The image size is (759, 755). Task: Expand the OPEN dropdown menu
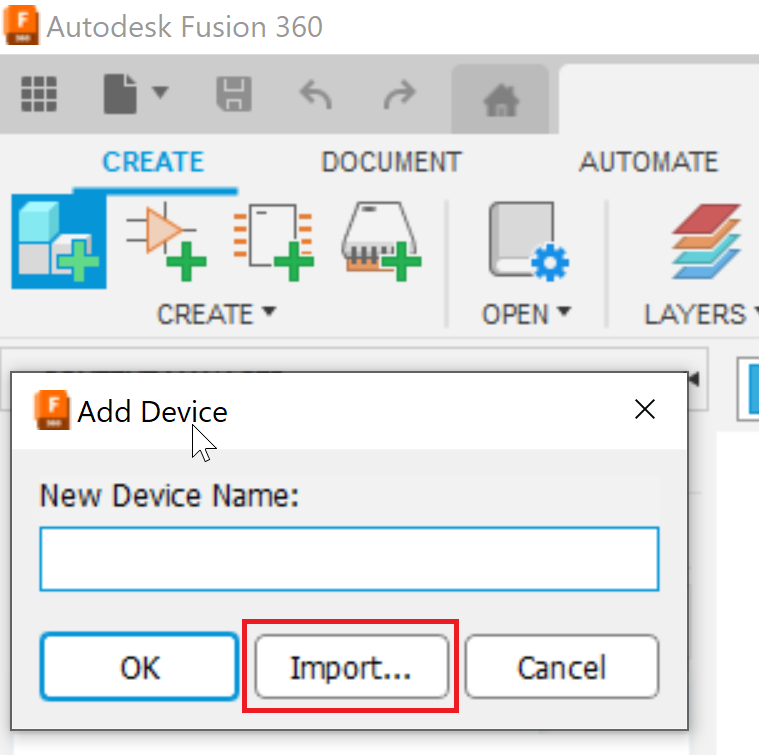tap(526, 314)
